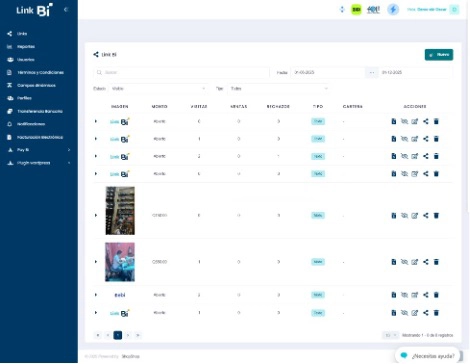Click the edit icon in the first row
470x364 pixels.
pyautogui.click(x=415, y=121)
